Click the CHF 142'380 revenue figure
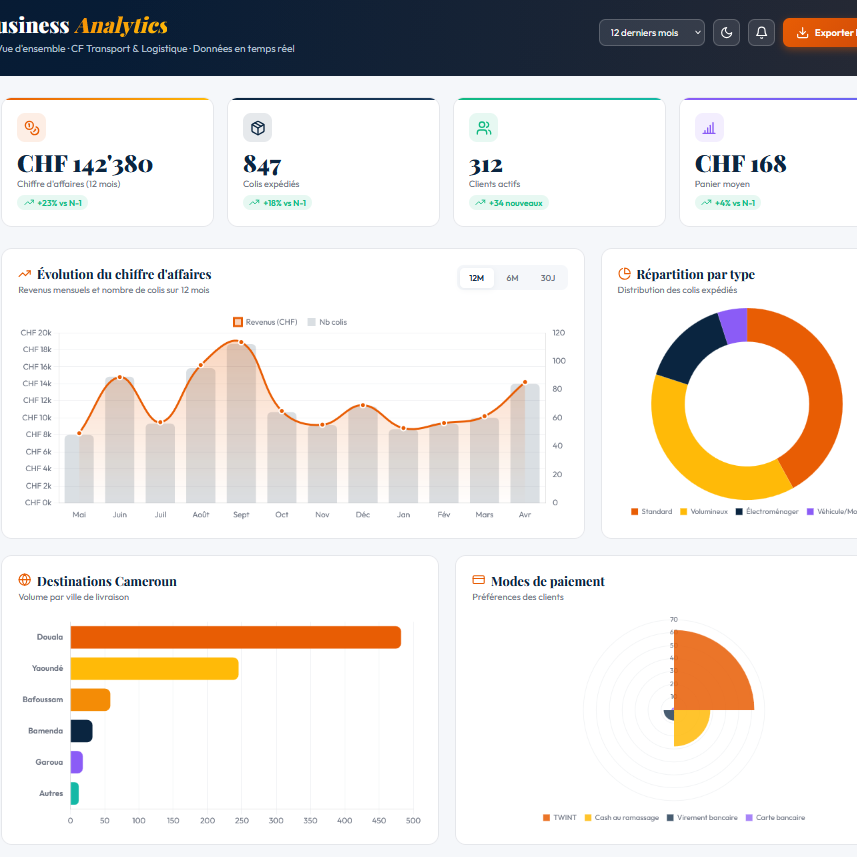Viewport: 857px width, 857px height. coord(85,165)
